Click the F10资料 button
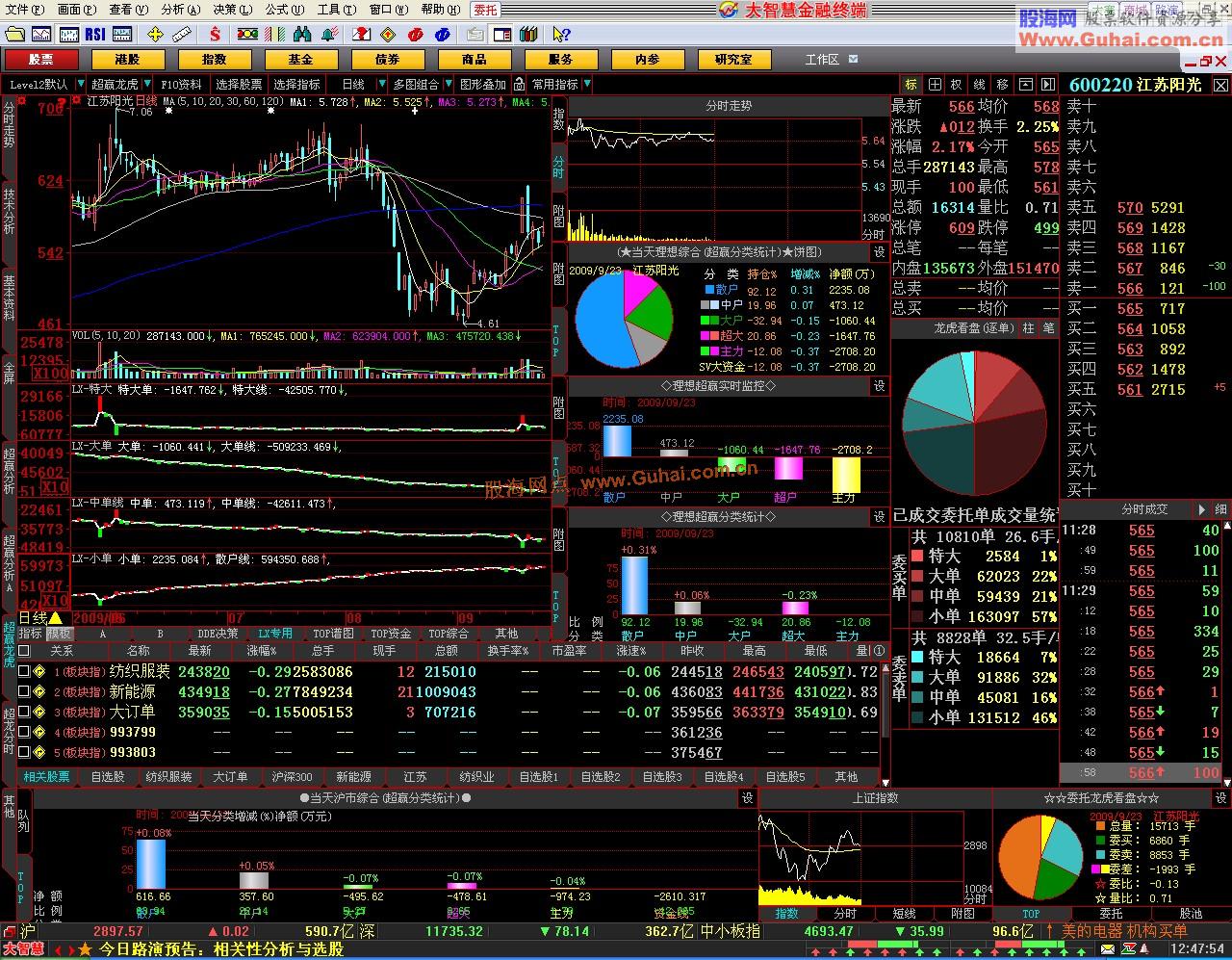This screenshot has height=960, width=1232. (181, 85)
